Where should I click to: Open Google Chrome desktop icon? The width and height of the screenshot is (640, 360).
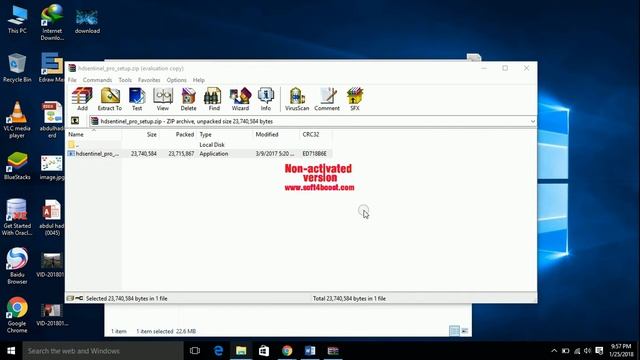pyautogui.click(x=17, y=315)
